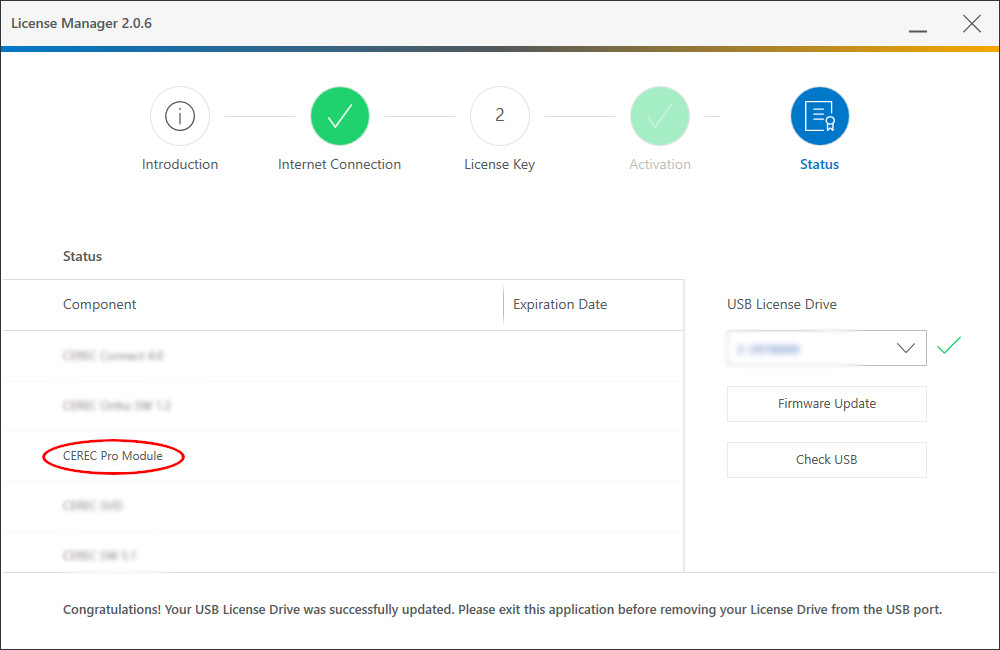Select the 'Activation' step label
1000x650 pixels.
660,165
